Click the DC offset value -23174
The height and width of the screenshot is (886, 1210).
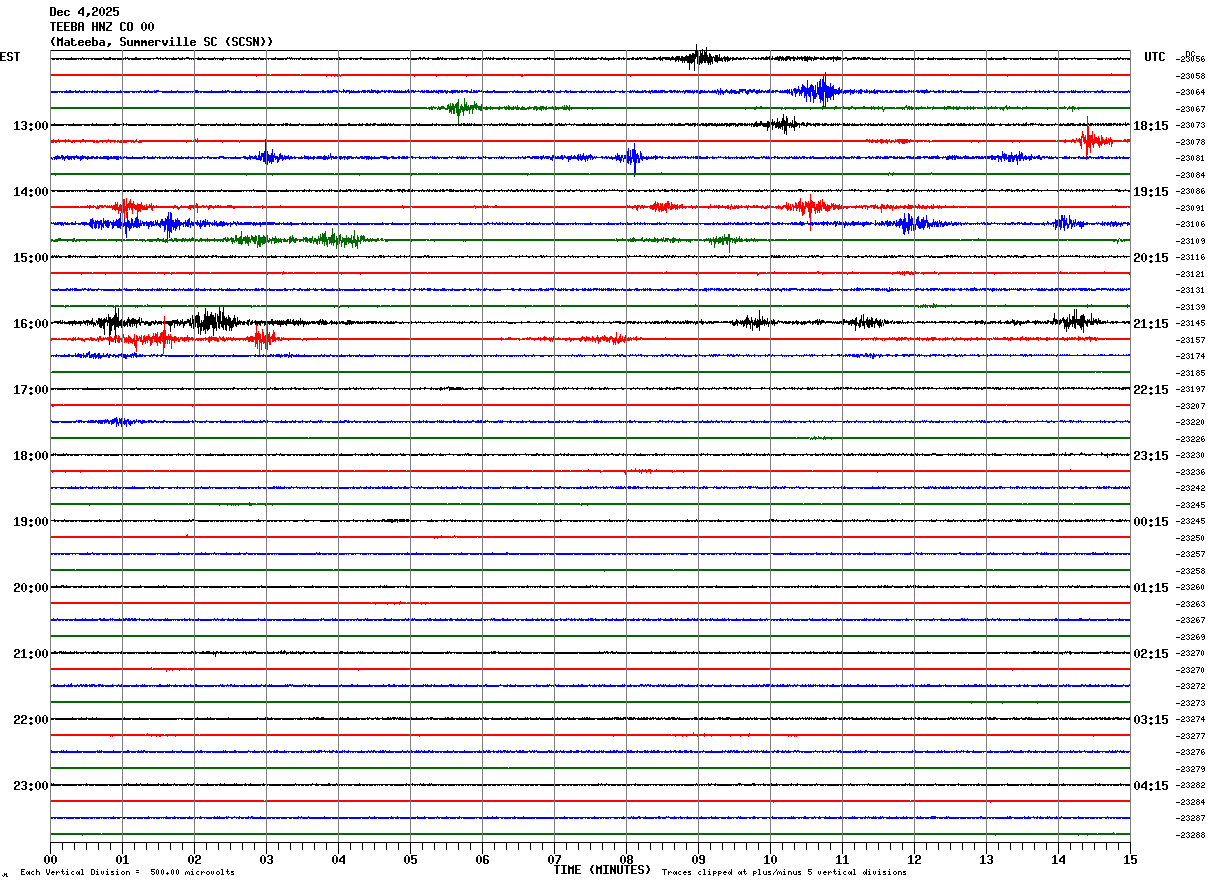tap(1191, 356)
